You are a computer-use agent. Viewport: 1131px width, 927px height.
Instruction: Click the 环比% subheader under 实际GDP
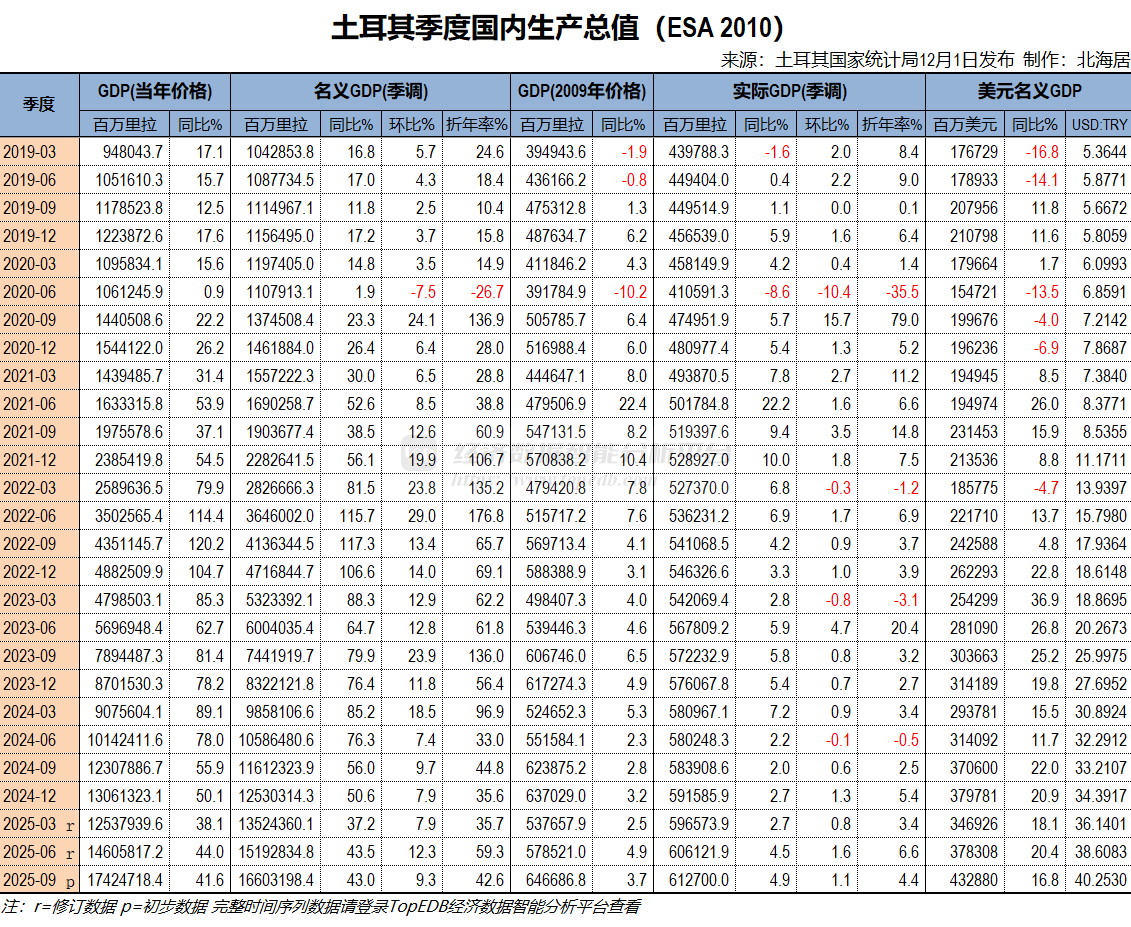pos(825,126)
